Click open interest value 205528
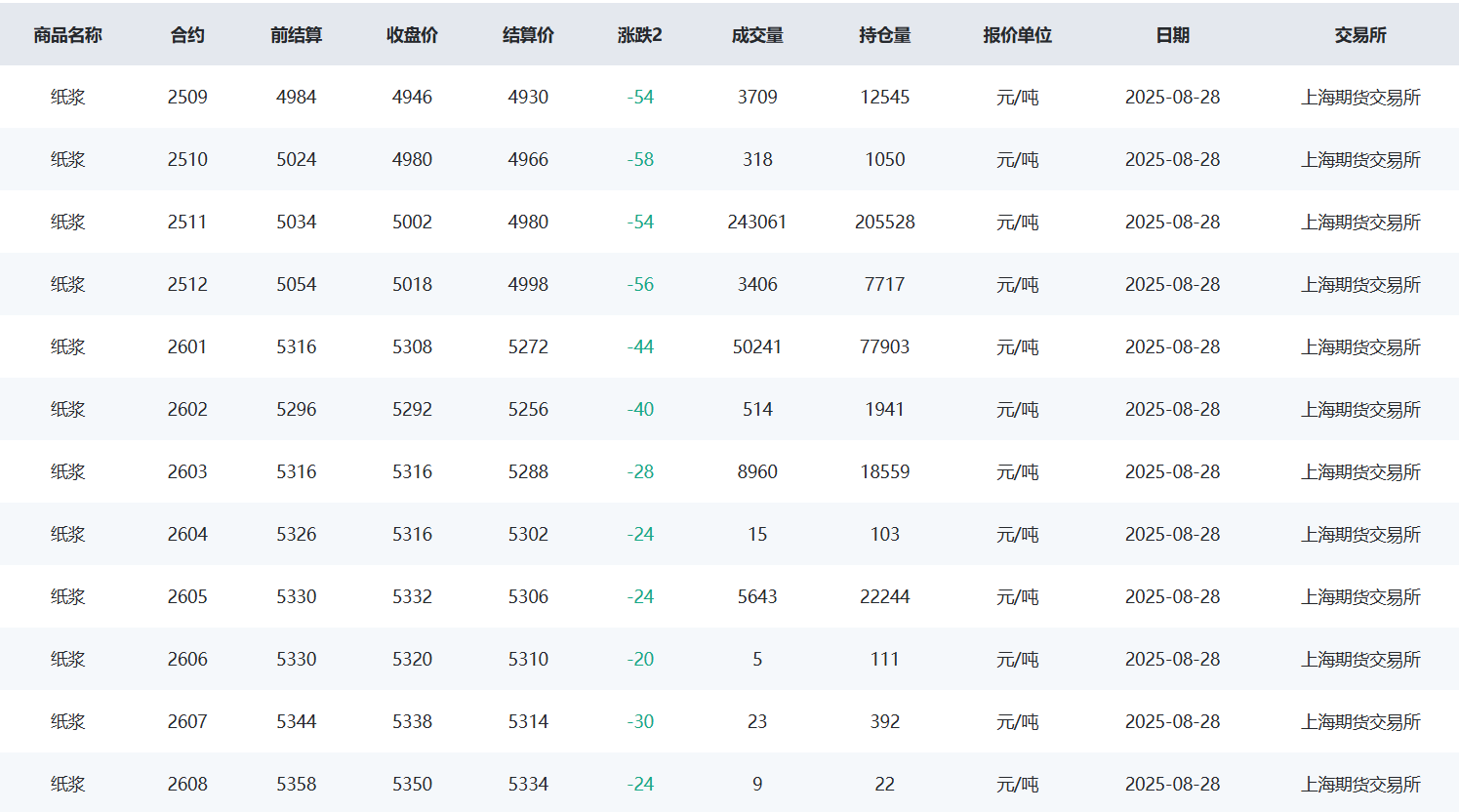This screenshot has height=812, width=1459. pos(885,222)
